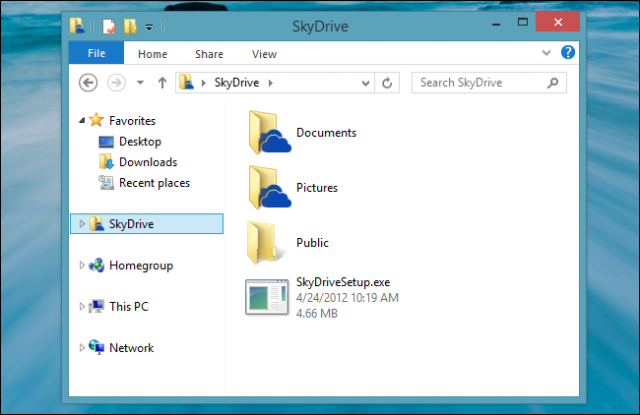
Task: Open the Customize Quick Access Toolbar dropdown
Action: click(x=149, y=26)
